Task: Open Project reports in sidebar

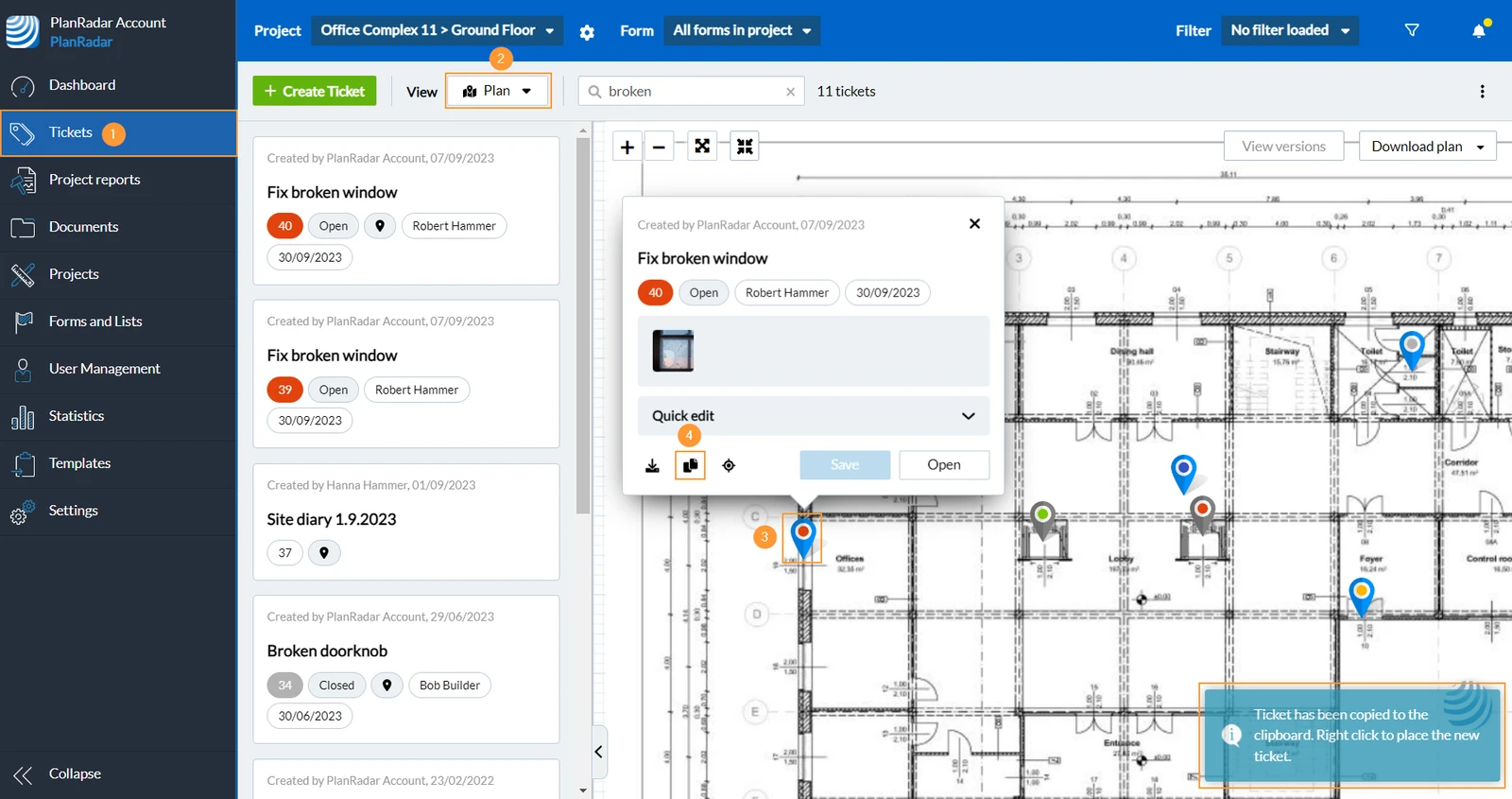Action: point(94,180)
